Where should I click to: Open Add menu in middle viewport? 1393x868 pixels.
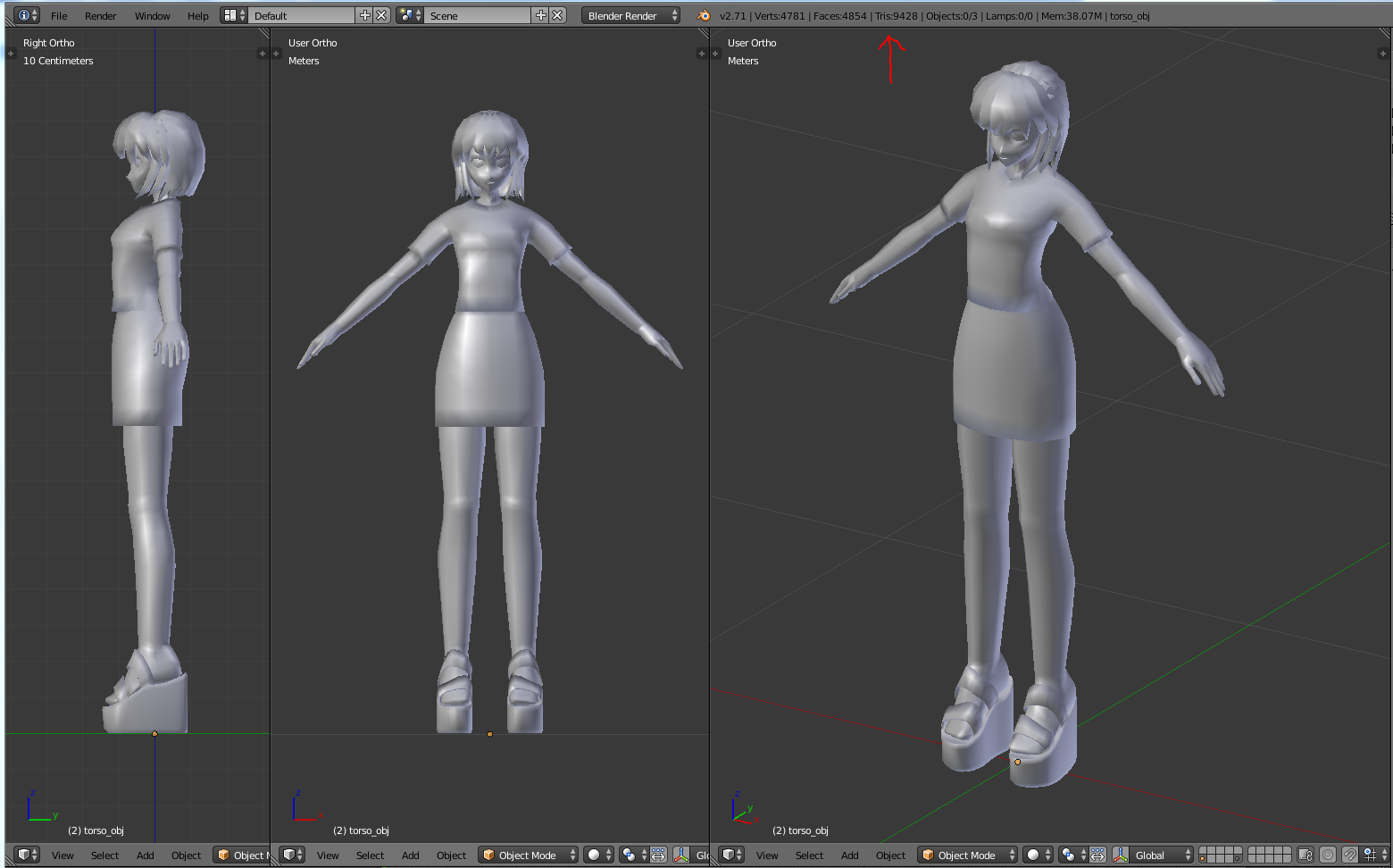[410, 855]
